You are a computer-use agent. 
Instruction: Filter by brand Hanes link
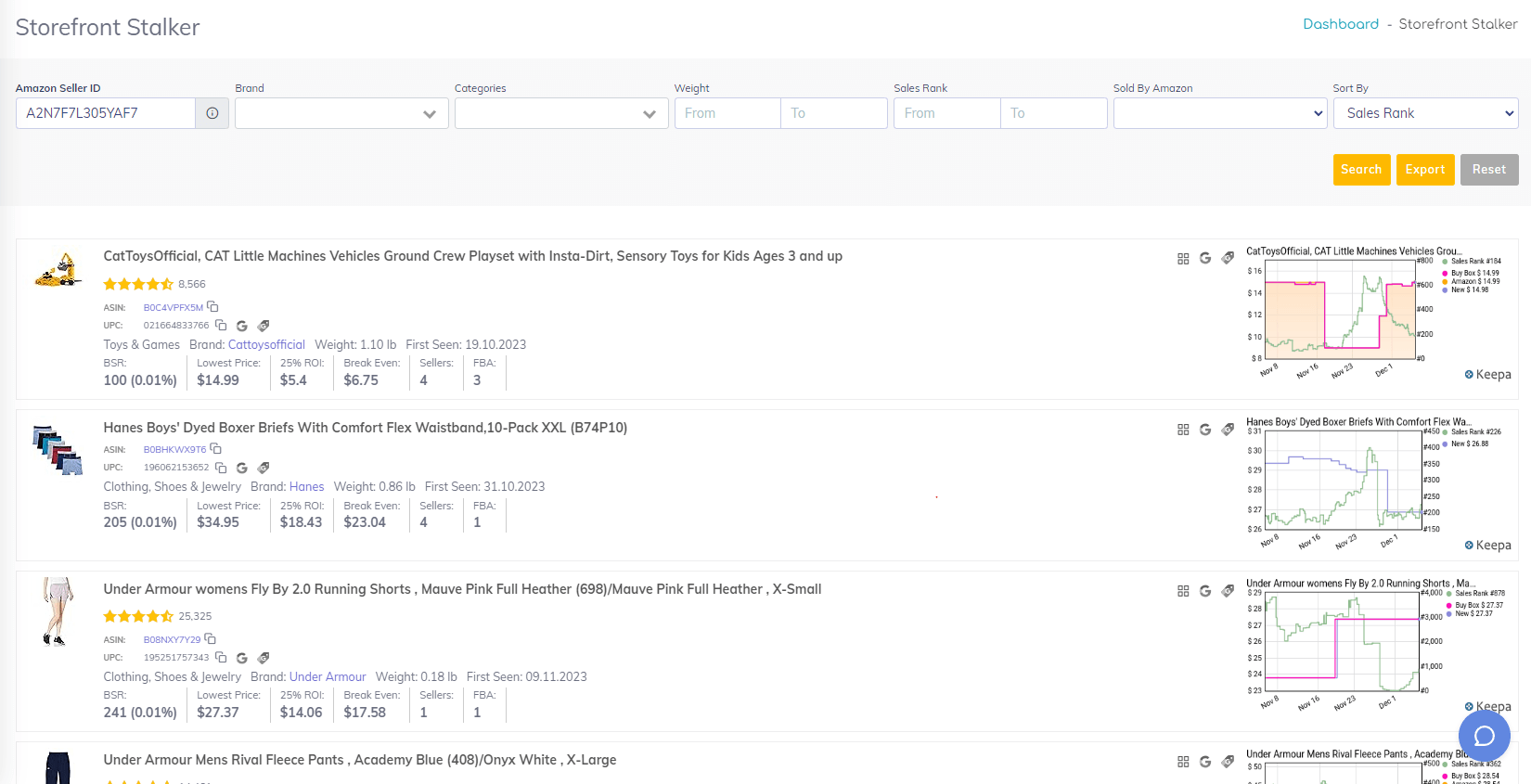point(306,486)
